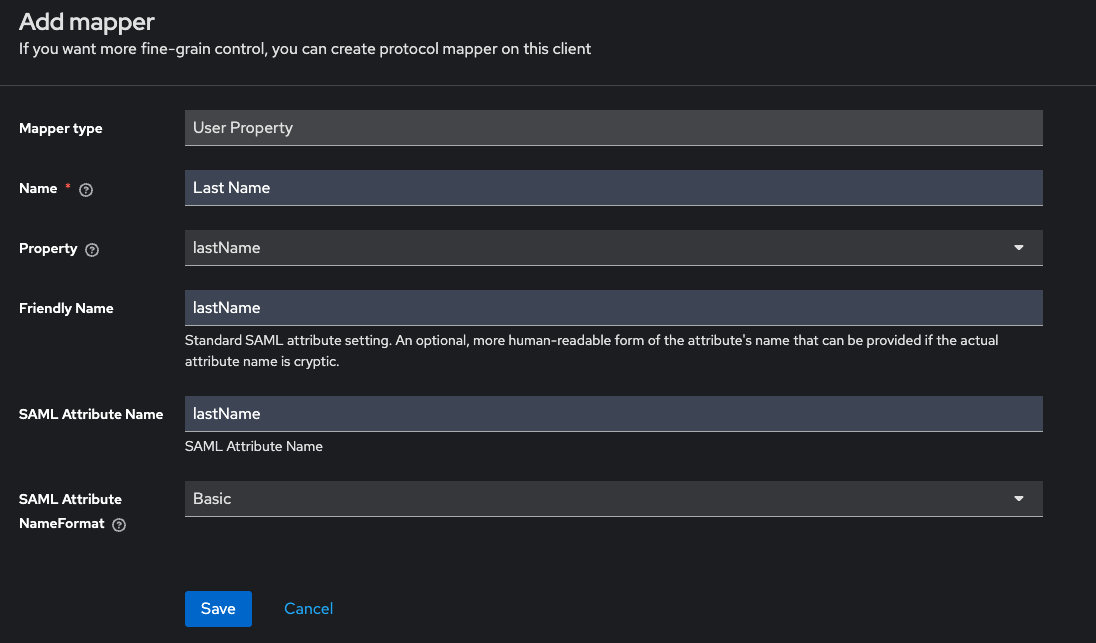Click the Add mapper heading

(x=87, y=20)
